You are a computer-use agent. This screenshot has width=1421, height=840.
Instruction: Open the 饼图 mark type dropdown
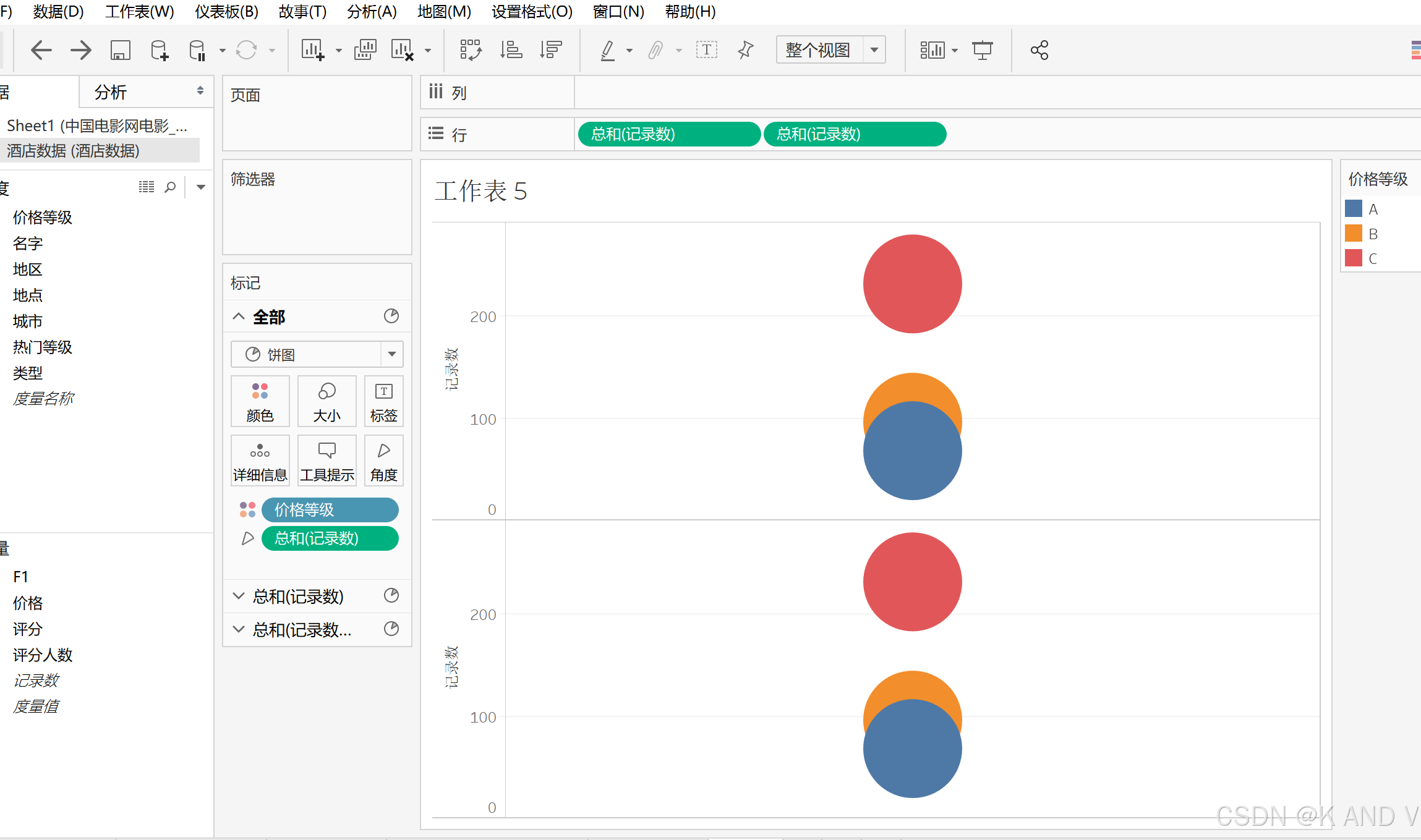coord(391,354)
